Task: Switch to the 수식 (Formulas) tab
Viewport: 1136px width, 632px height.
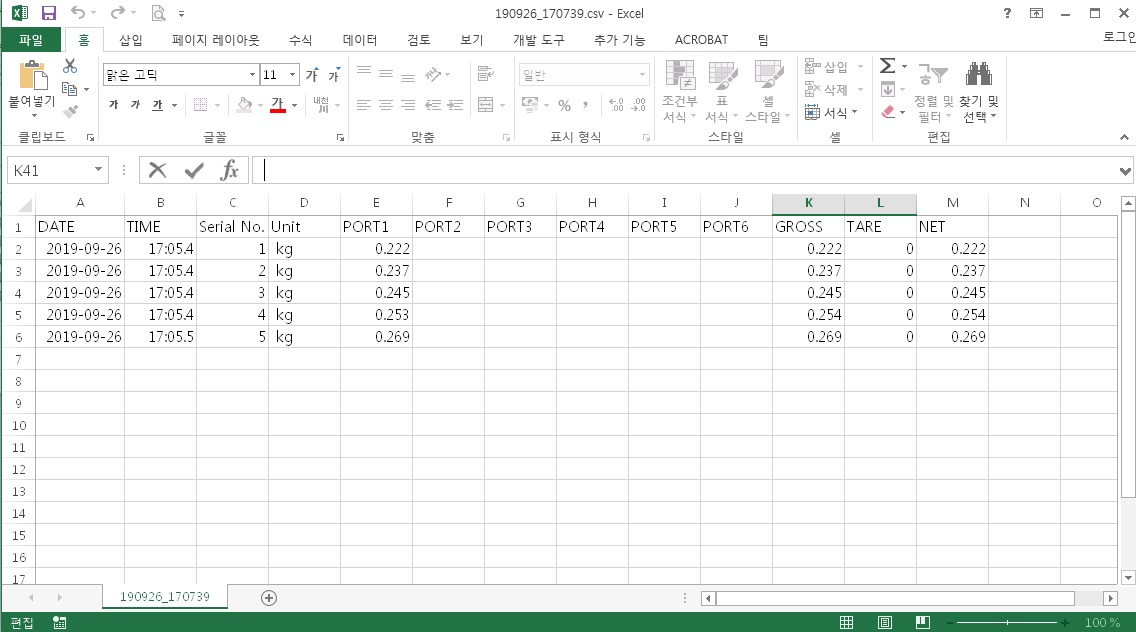Action: tap(300, 40)
